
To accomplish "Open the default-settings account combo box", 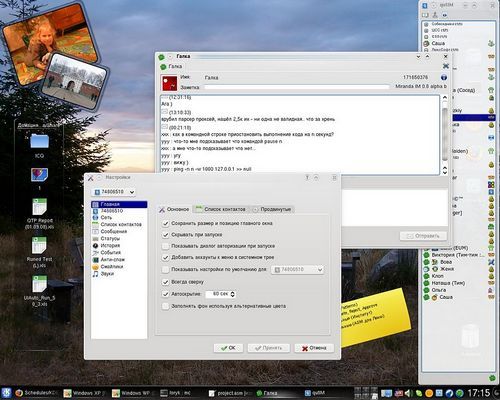I will tap(298, 269).
